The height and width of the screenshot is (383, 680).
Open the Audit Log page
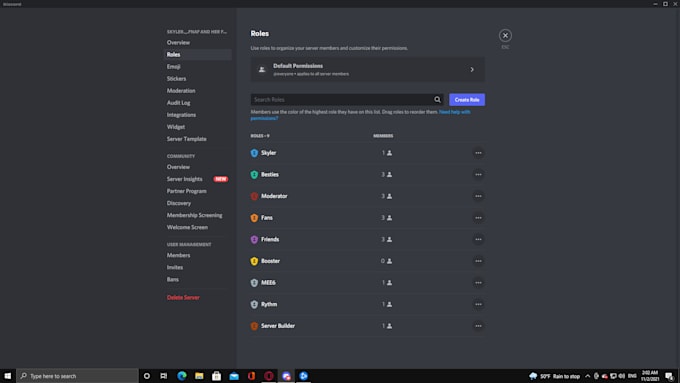(178, 103)
